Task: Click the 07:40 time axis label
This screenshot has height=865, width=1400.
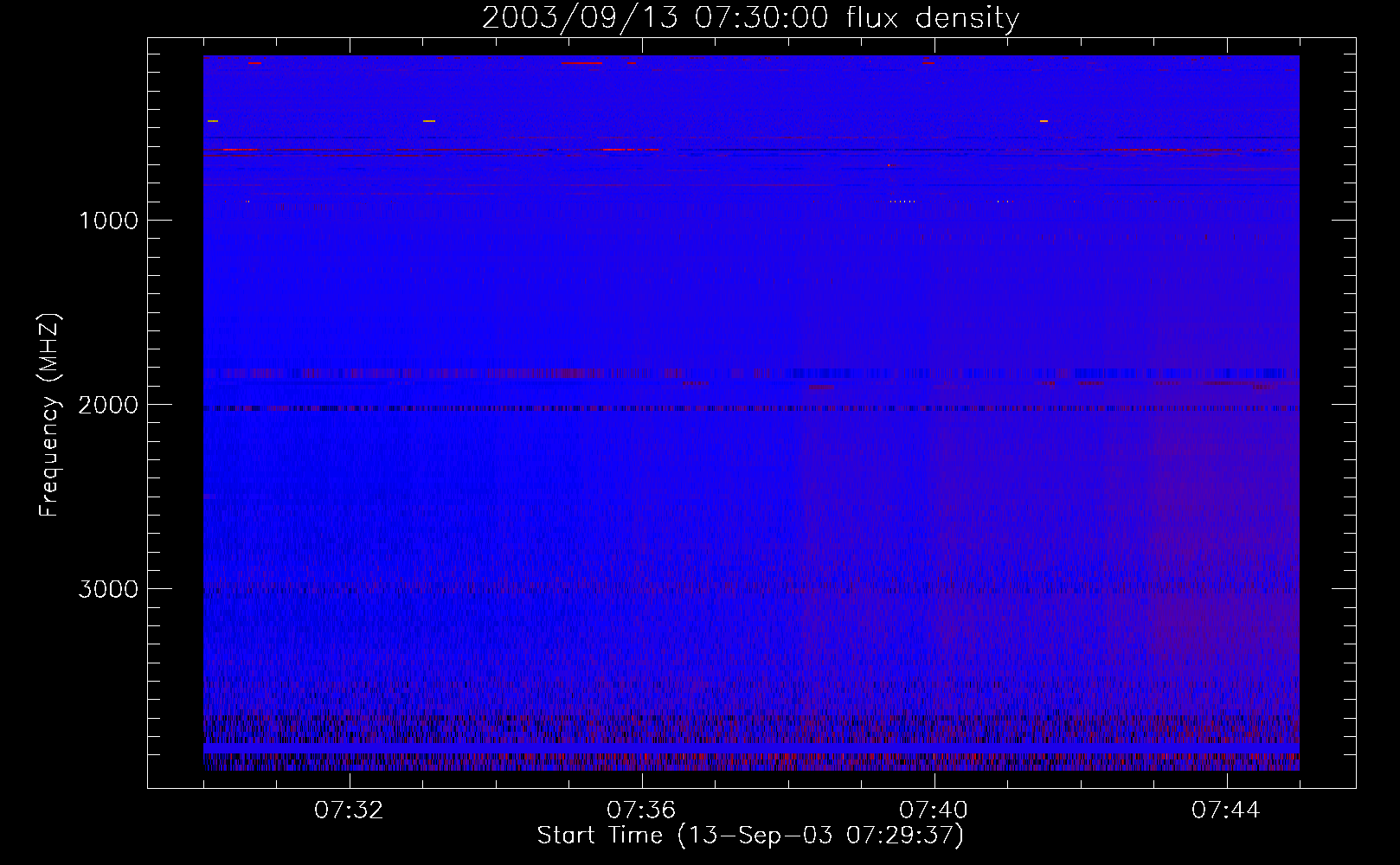Action: (x=934, y=811)
